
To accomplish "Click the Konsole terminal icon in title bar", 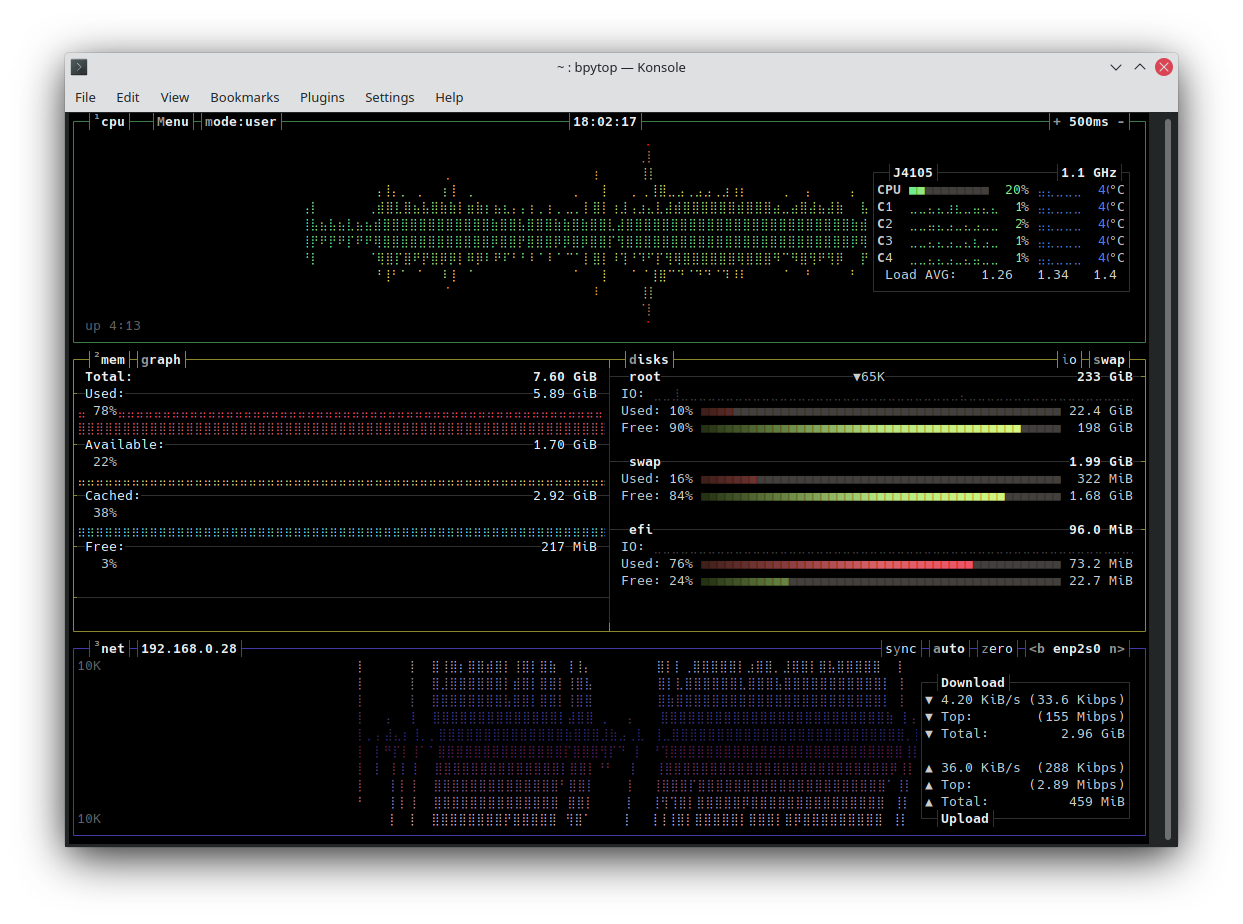I will (80, 67).
